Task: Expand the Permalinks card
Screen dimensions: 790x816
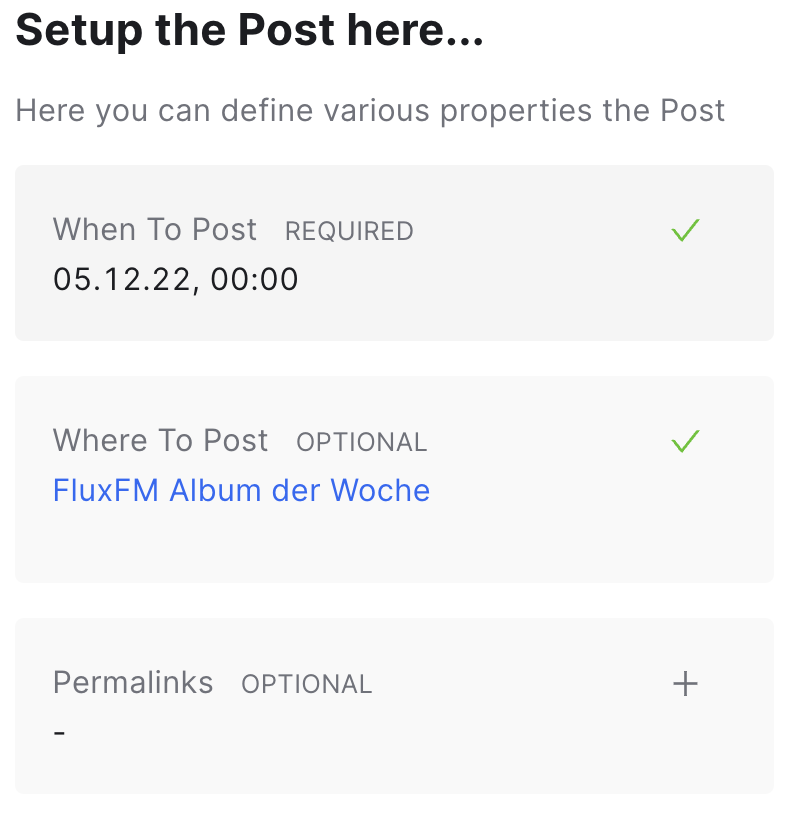Action: pyautogui.click(x=394, y=706)
